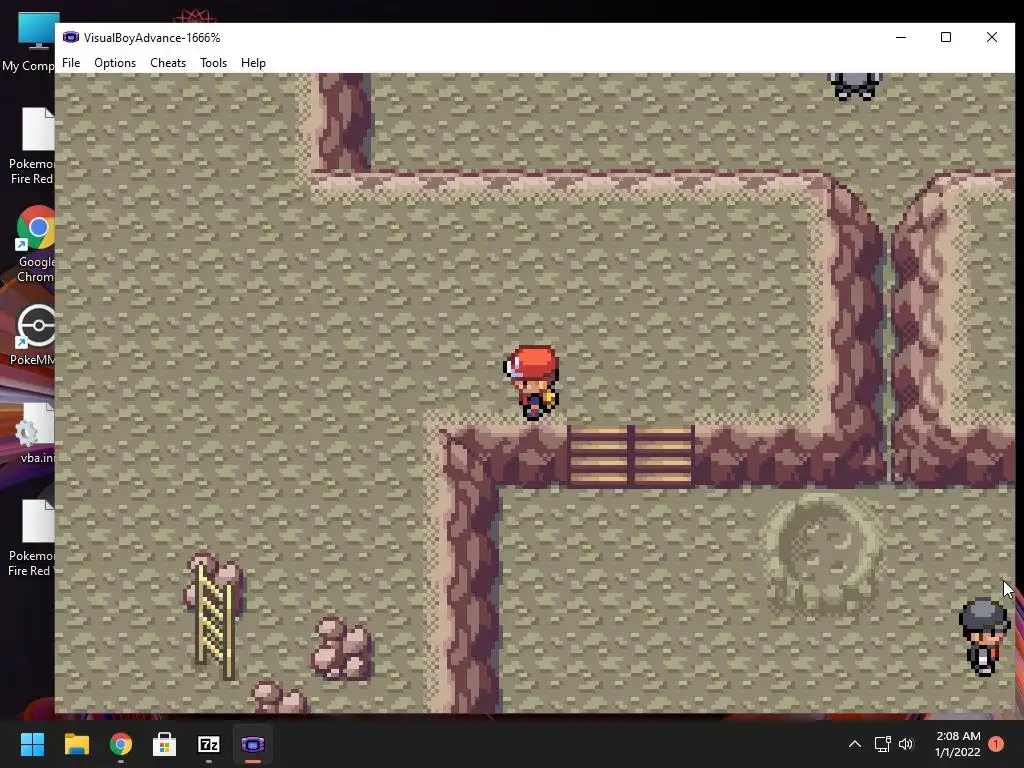1024x768 pixels.
Task: Open 7-Zip from the taskbar
Action: click(209, 744)
